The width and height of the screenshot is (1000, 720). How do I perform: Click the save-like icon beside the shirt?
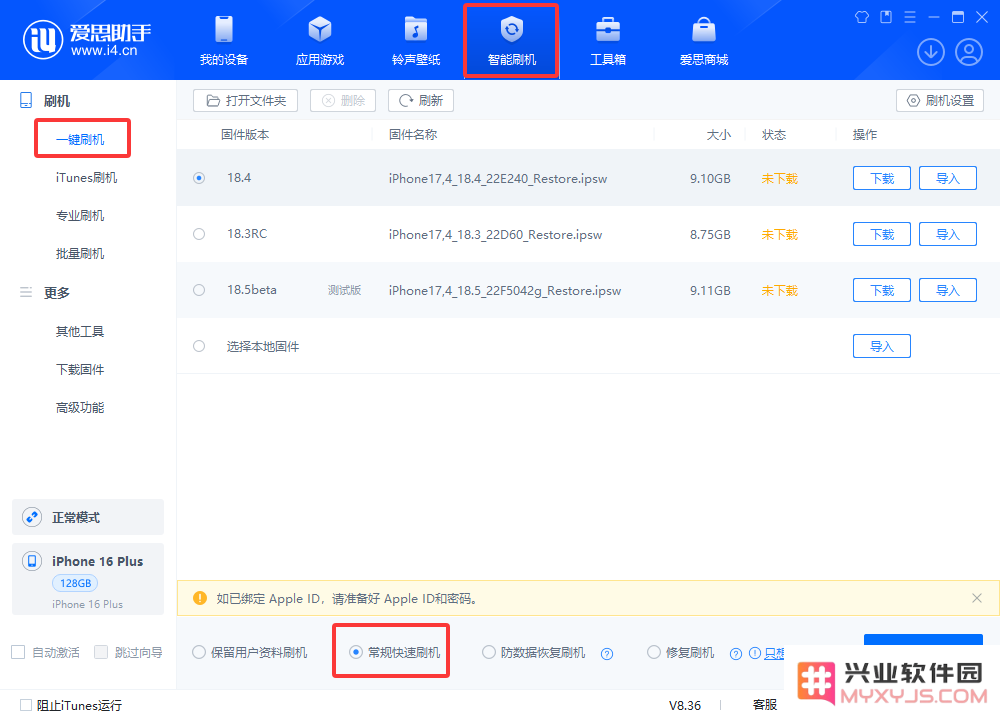pyautogui.click(x=886, y=17)
